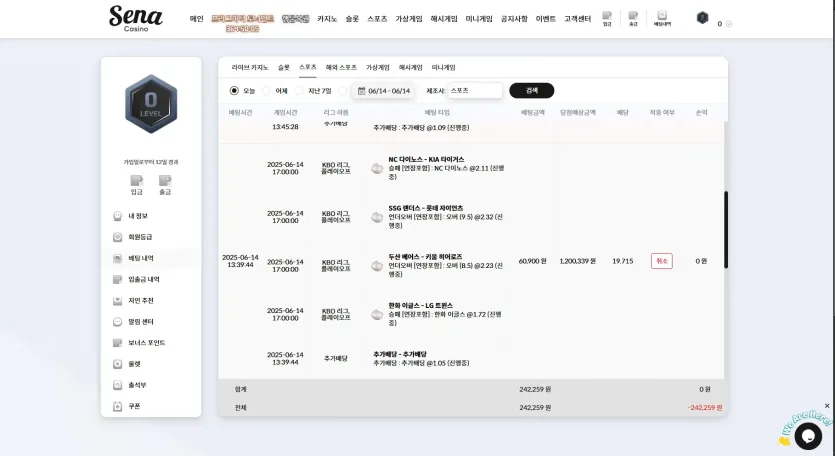The width and height of the screenshot is (835, 456).
Task: Select the 어제 radio button
Action: pos(267,91)
